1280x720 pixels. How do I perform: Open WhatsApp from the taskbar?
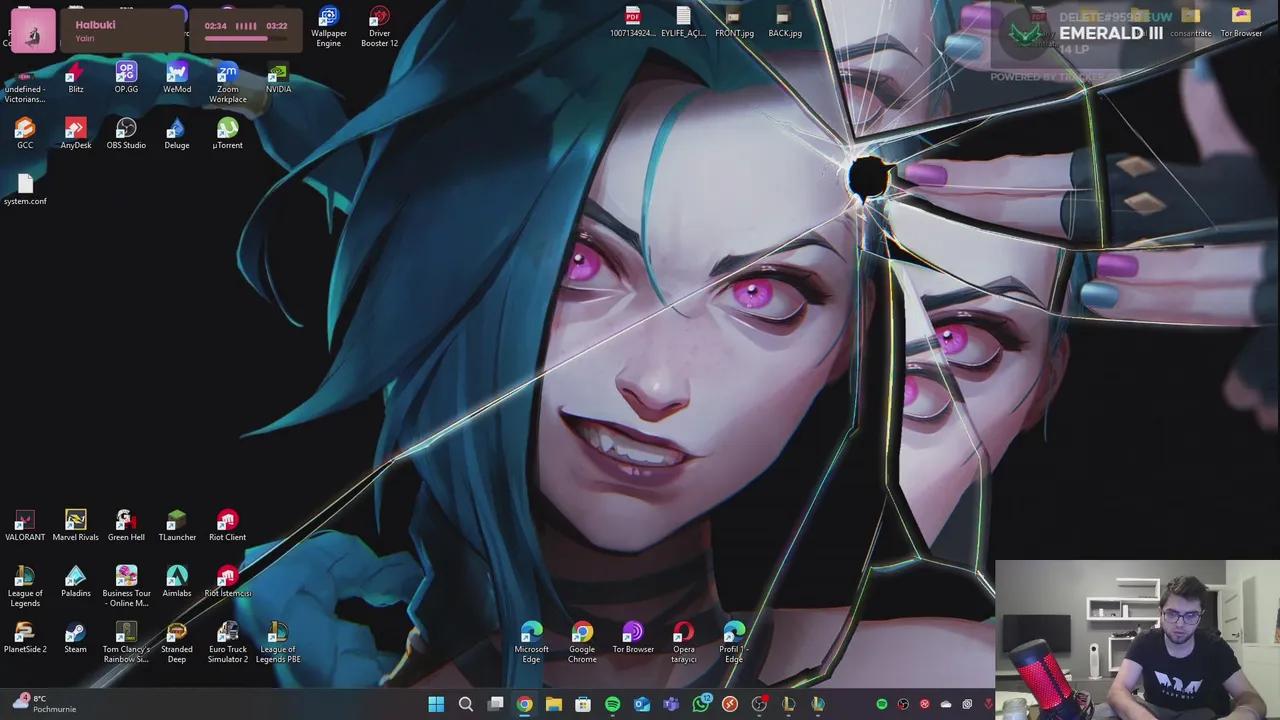tap(701, 705)
